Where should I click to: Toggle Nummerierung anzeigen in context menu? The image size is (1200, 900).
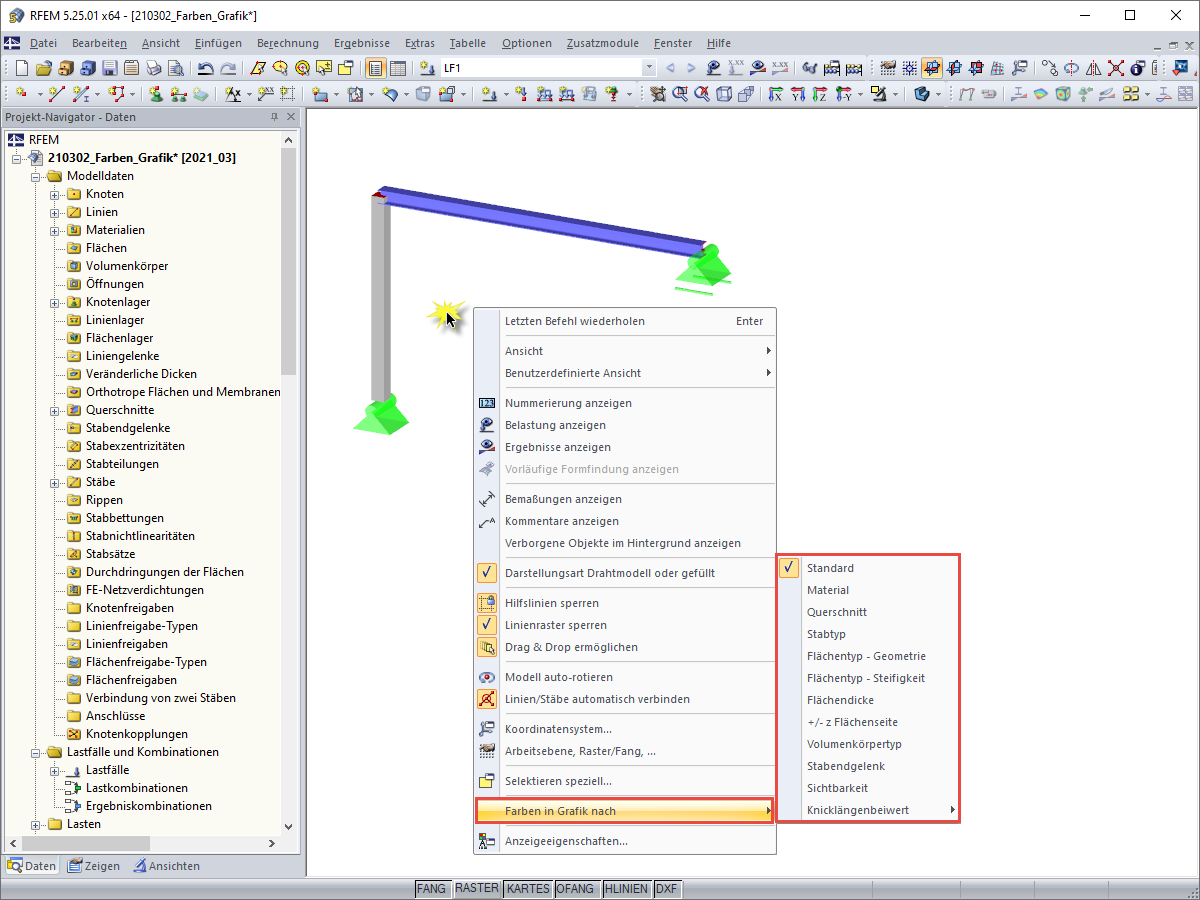click(624, 403)
